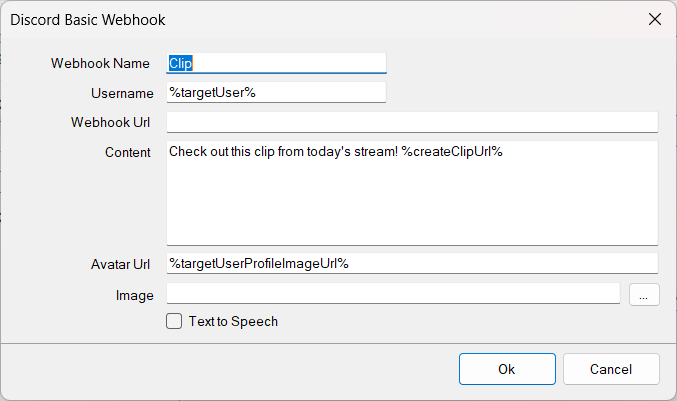Click the Avatar Url label
Viewport: 677px width, 401px height.
click(x=120, y=264)
